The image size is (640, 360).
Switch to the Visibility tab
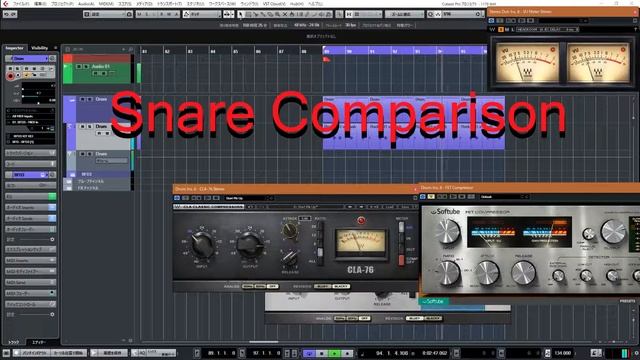40,48
